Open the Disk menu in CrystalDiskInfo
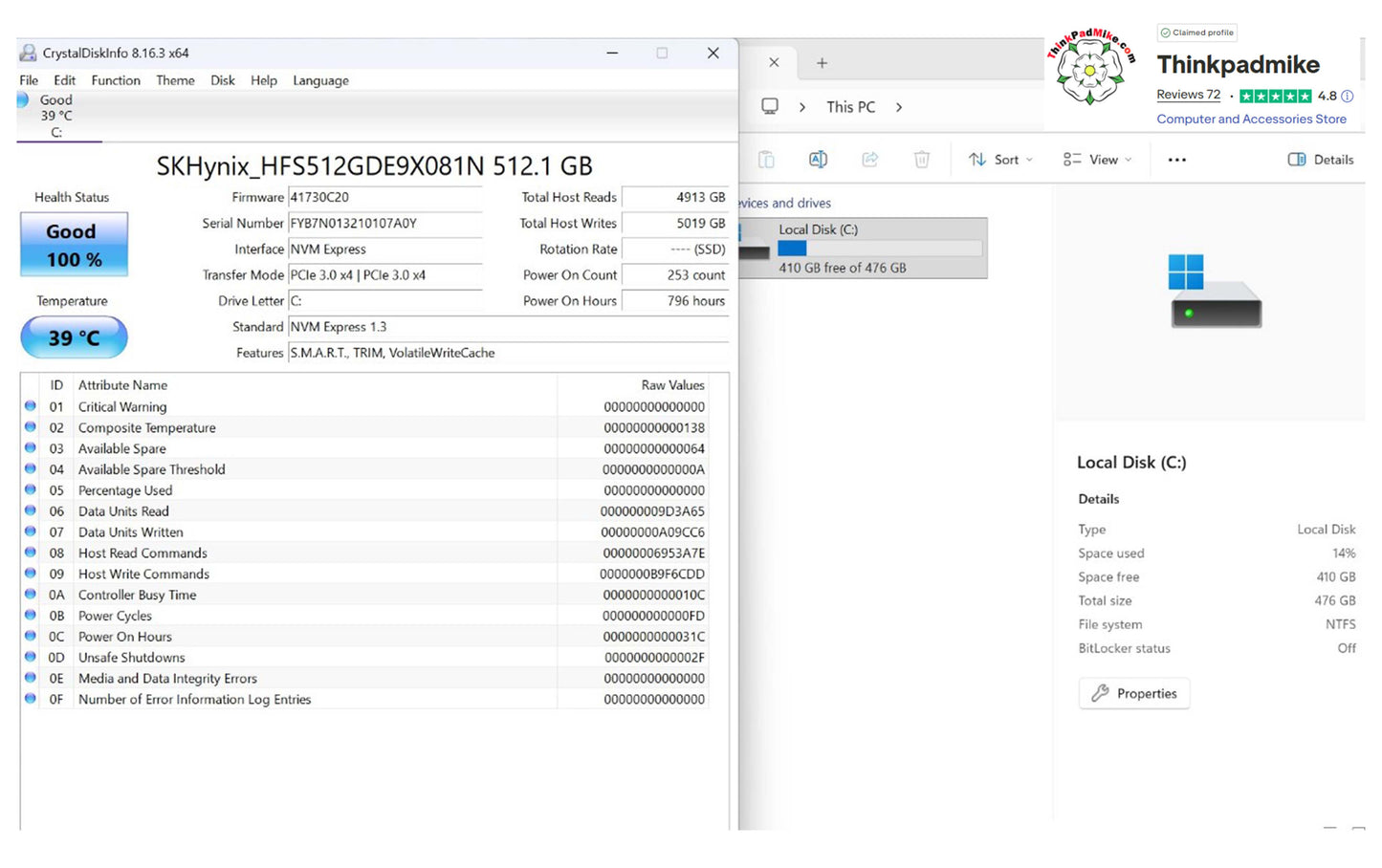The width and height of the screenshot is (1382, 868). tap(223, 80)
